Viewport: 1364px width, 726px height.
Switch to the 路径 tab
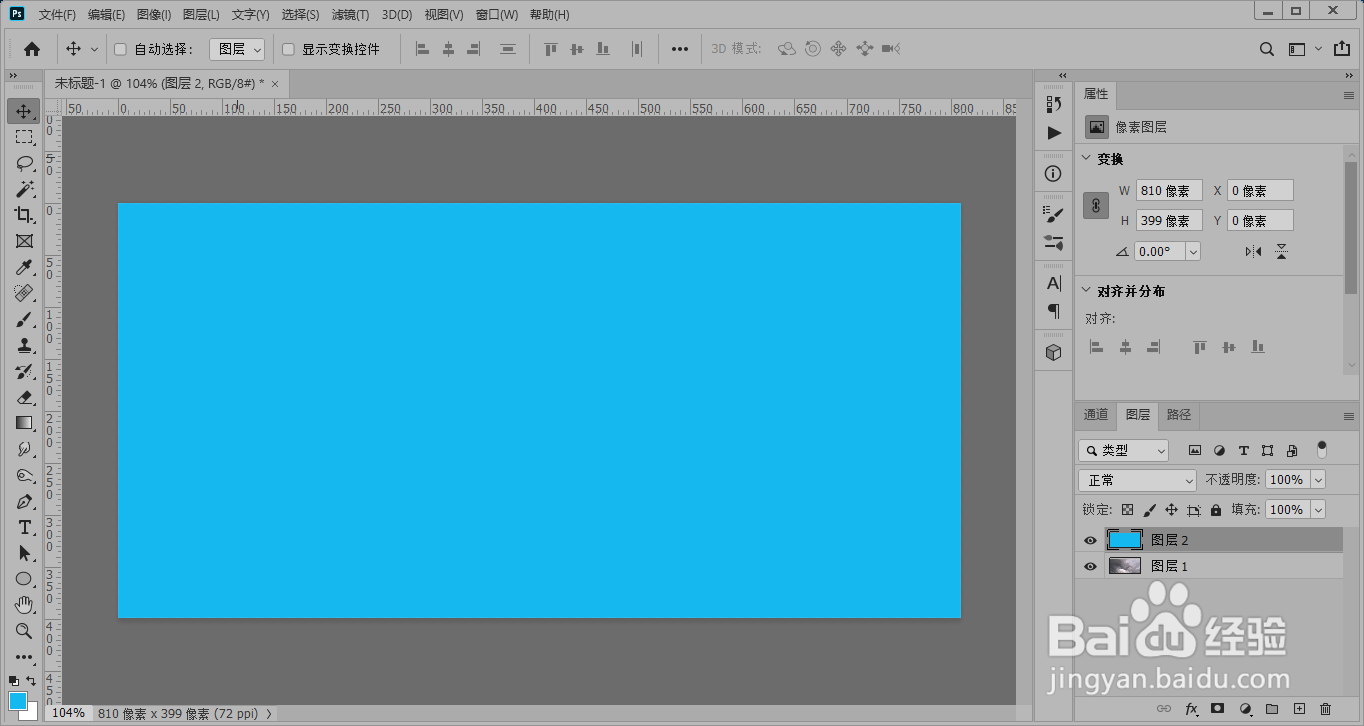pyautogui.click(x=1179, y=414)
